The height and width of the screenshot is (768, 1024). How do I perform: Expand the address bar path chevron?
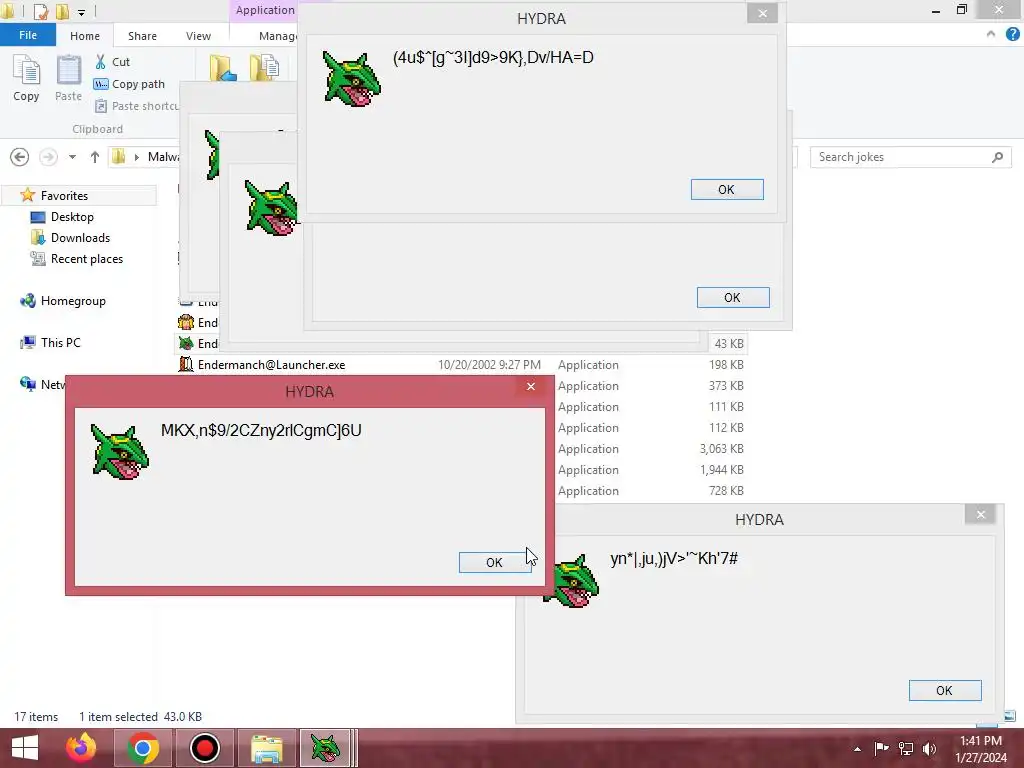click(x=136, y=157)
